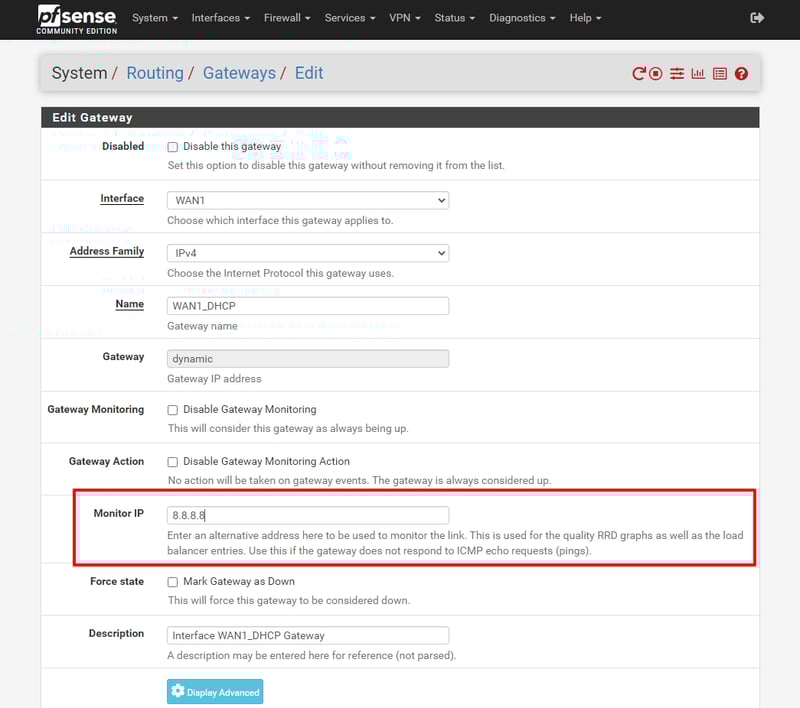Click the logout icon in top navbar
Image resolution: width=800 pixels, height=708 pixels.
757,18
